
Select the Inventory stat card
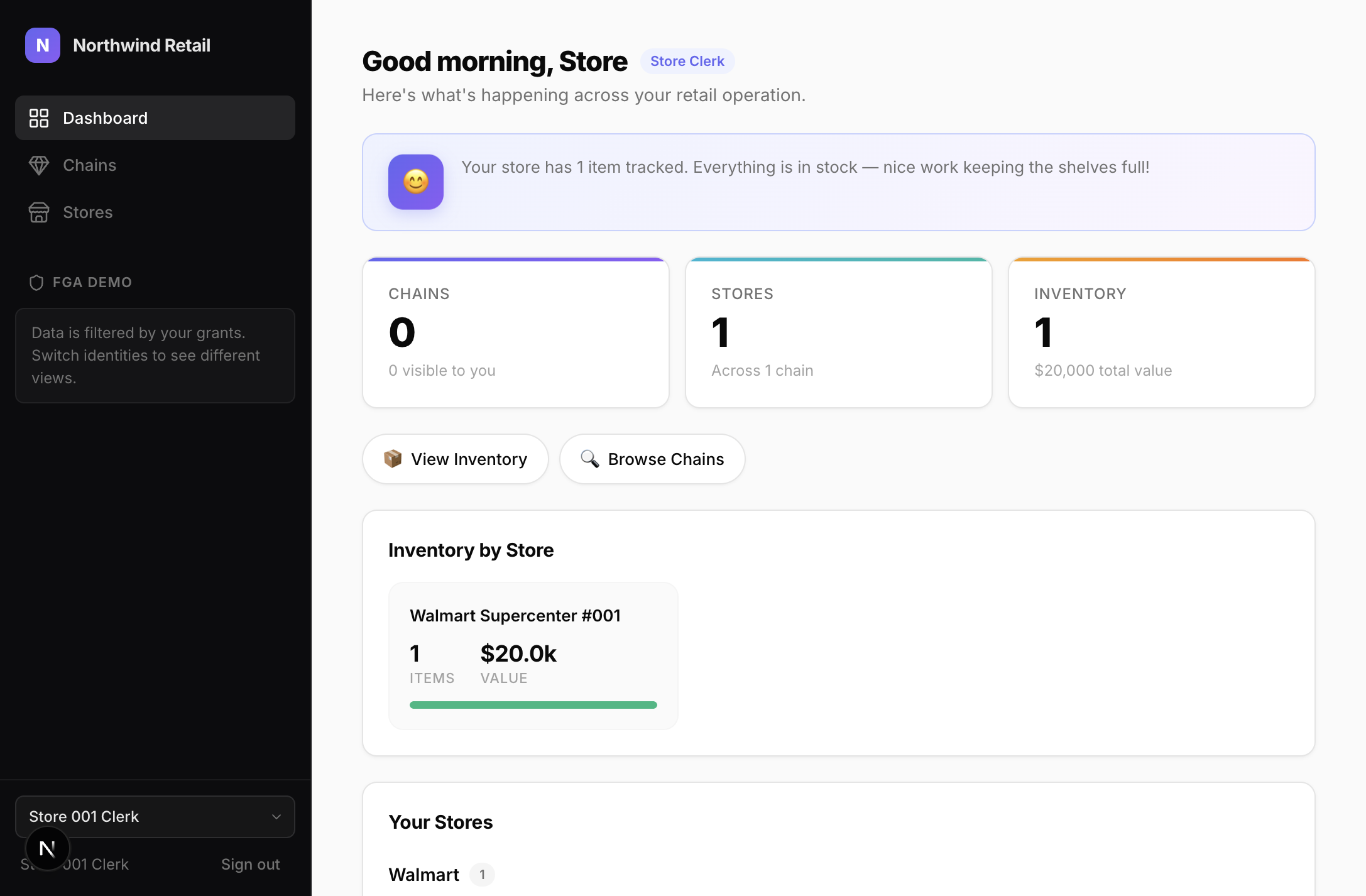1161,333
